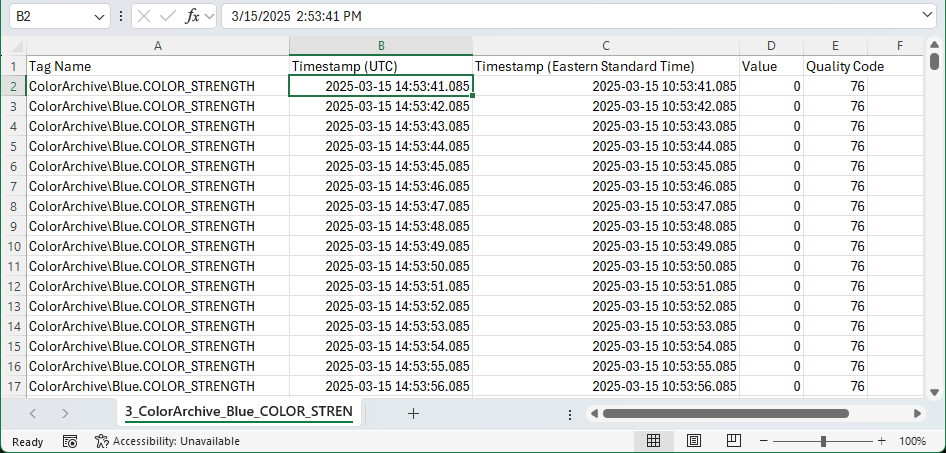The image size is (946, 453).
Task: Select column C header
Action: point(606,46)
